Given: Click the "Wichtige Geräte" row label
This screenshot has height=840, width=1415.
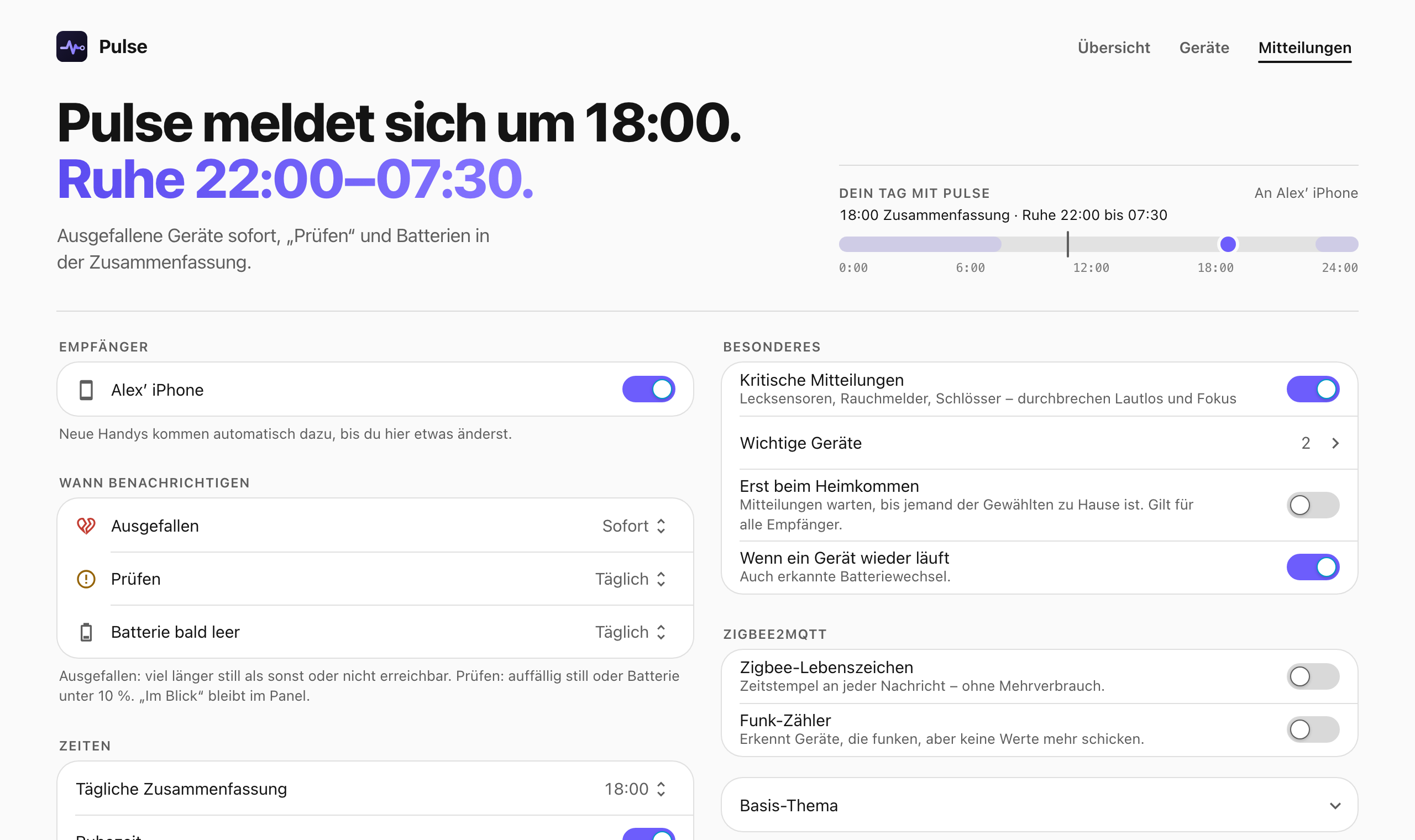Looking at the screenshot, I should 800,443.
